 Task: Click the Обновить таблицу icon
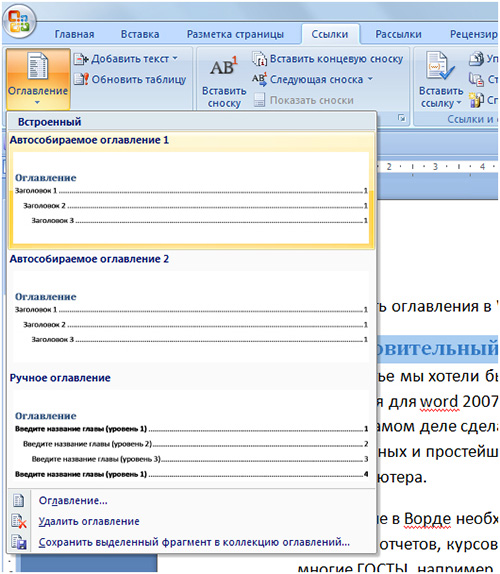(x=81, y=79)
